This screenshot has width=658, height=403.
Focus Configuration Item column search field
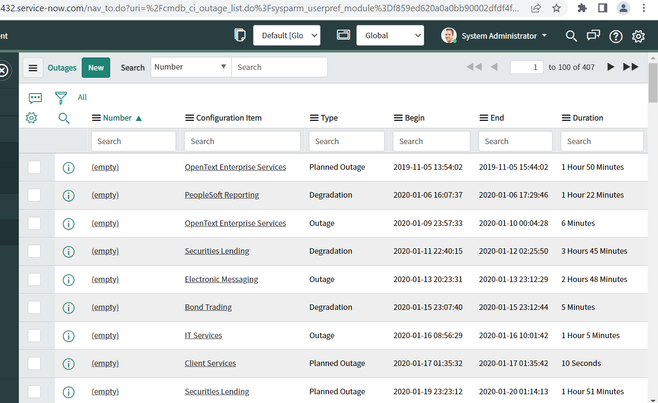242,141
